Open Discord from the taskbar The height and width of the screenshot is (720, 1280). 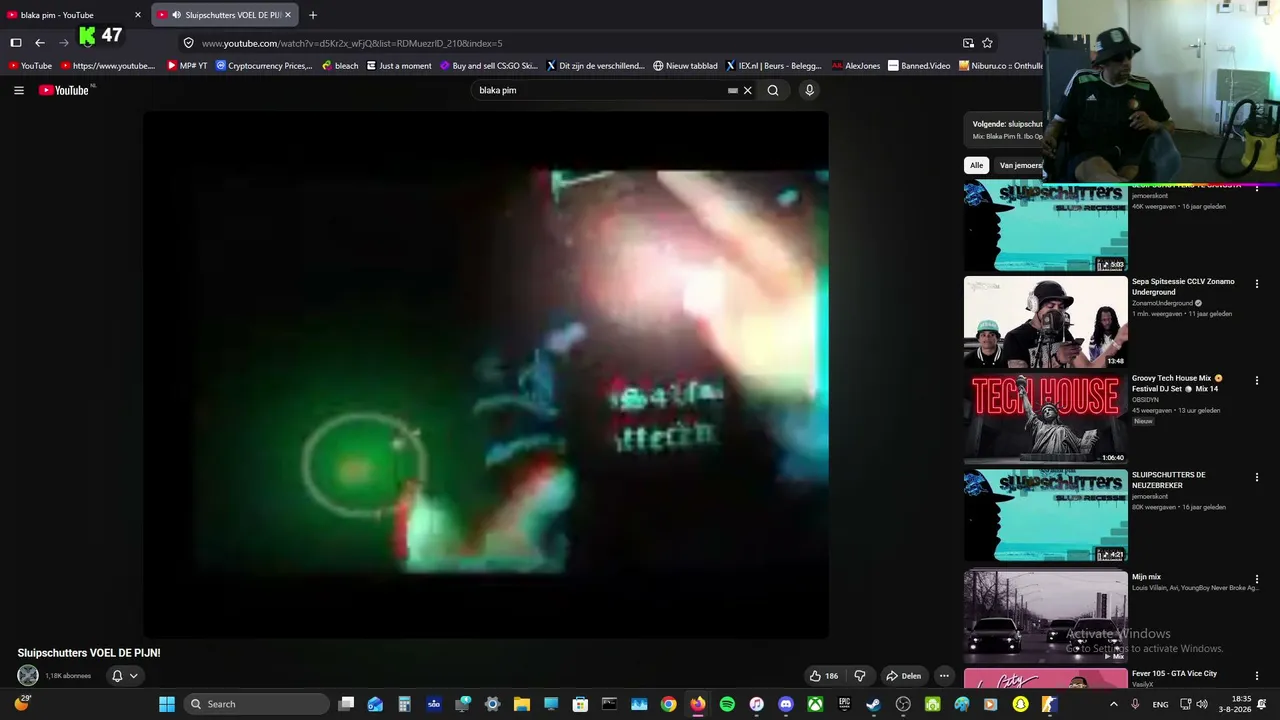pos(786,704)
